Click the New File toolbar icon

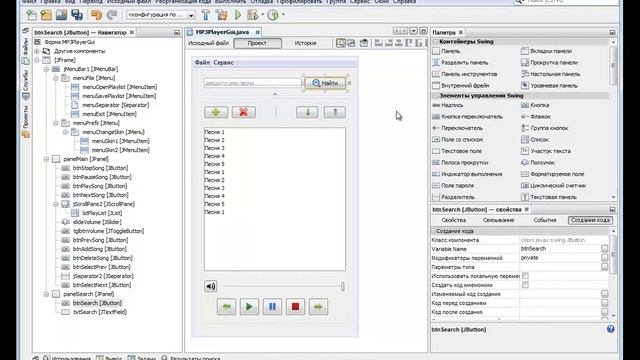click(x=31, y=15)
